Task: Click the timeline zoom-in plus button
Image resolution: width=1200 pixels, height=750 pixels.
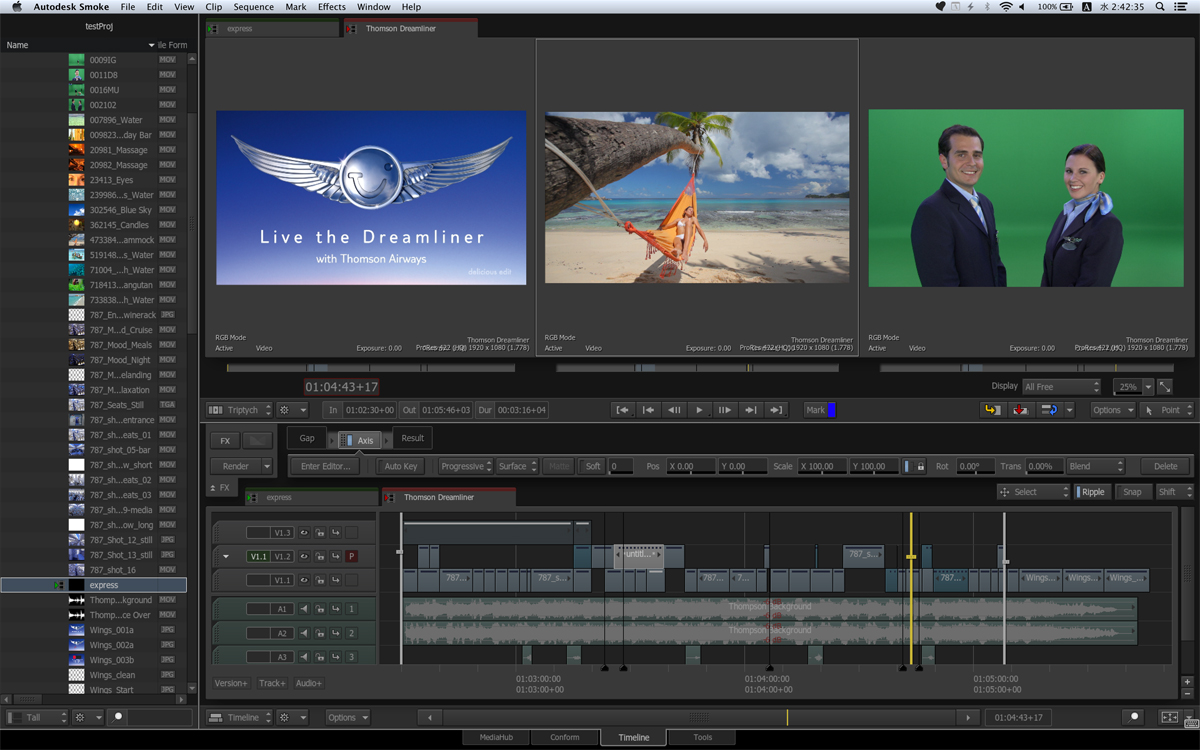Action: [1187, 682]
